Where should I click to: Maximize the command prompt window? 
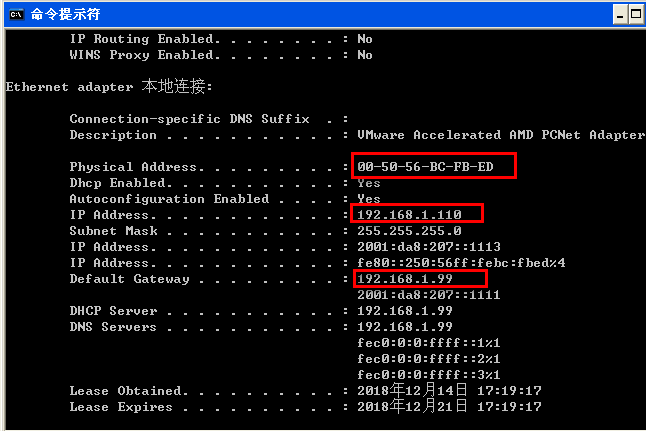637,15
